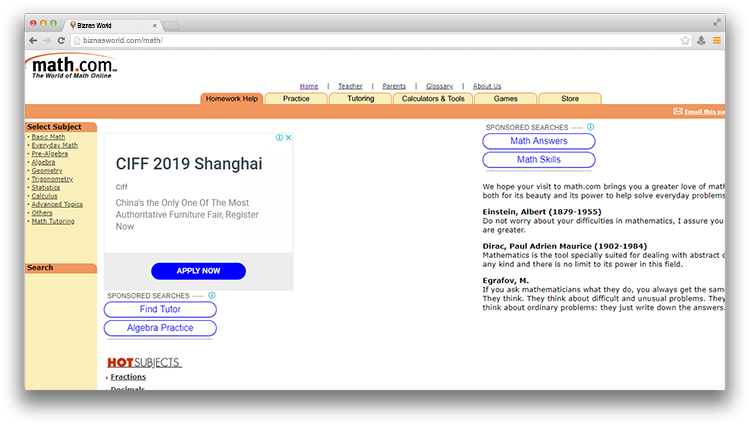The height and width of the screenshot is (425, 750).
Task: Click info icon beside right Sponsored Searches
Action: click(590, 127)
